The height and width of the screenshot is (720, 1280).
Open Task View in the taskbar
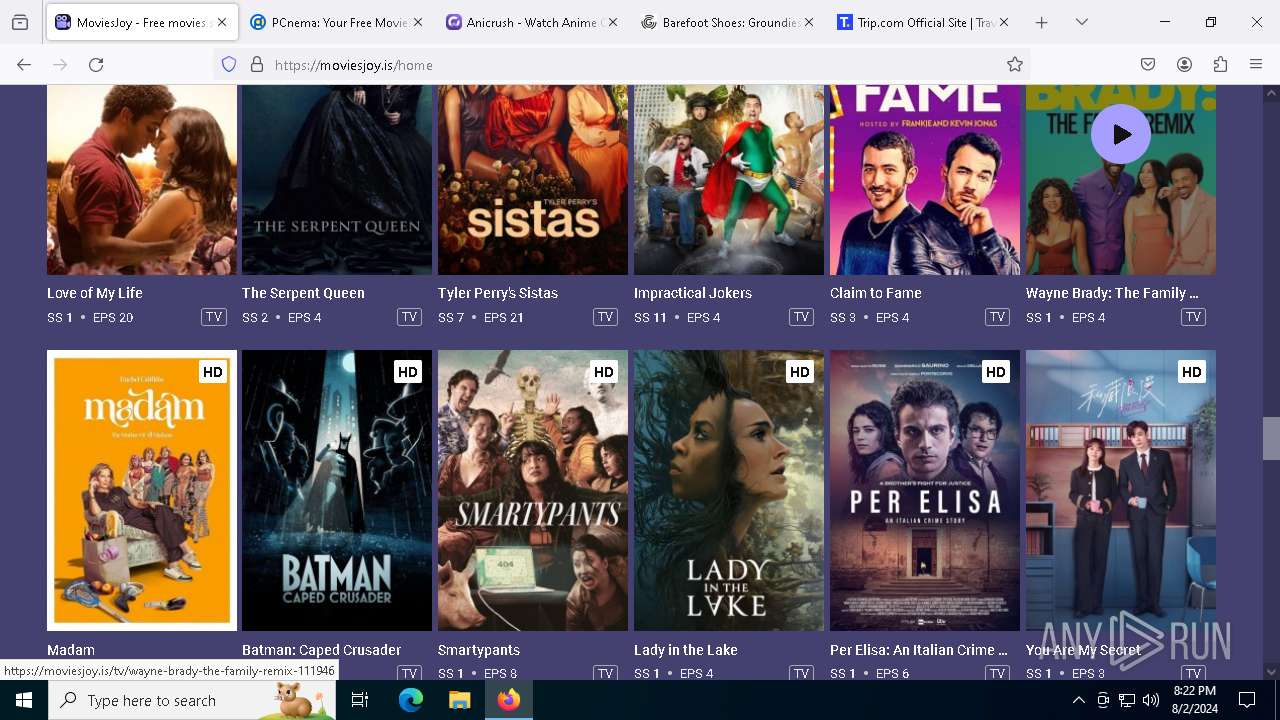[360, 700]
